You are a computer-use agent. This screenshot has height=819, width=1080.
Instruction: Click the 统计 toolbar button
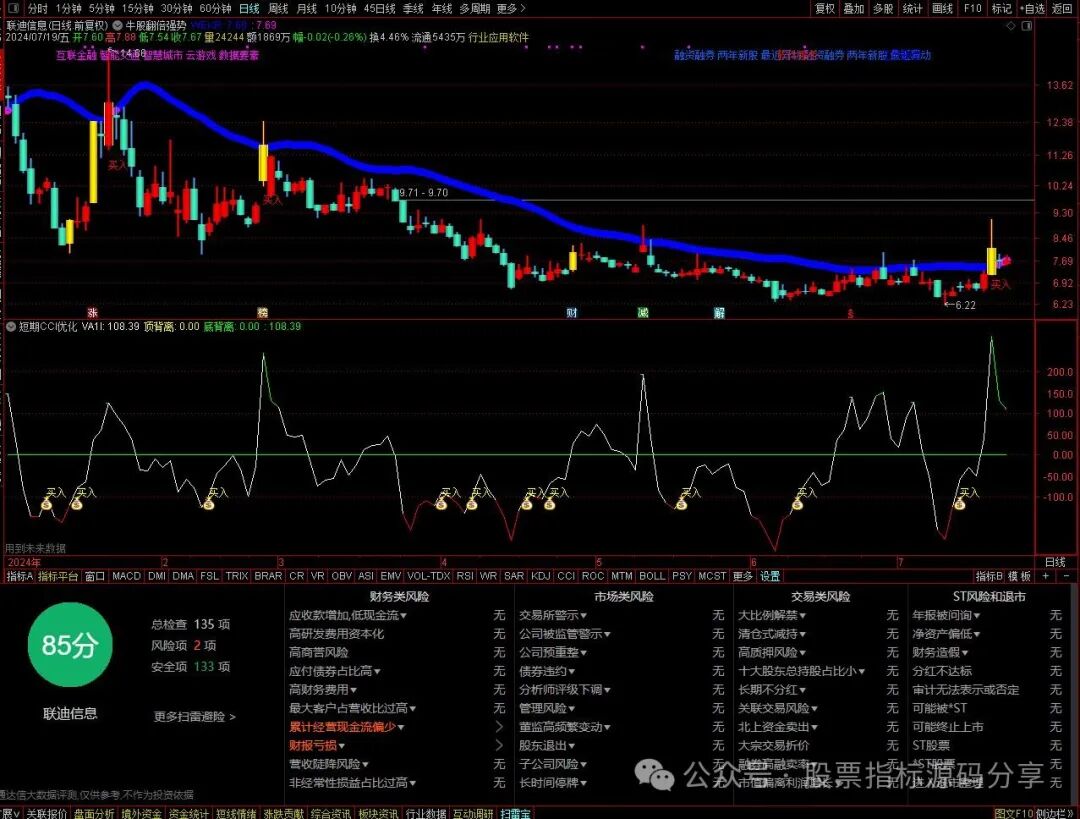[x=912, y=8]
